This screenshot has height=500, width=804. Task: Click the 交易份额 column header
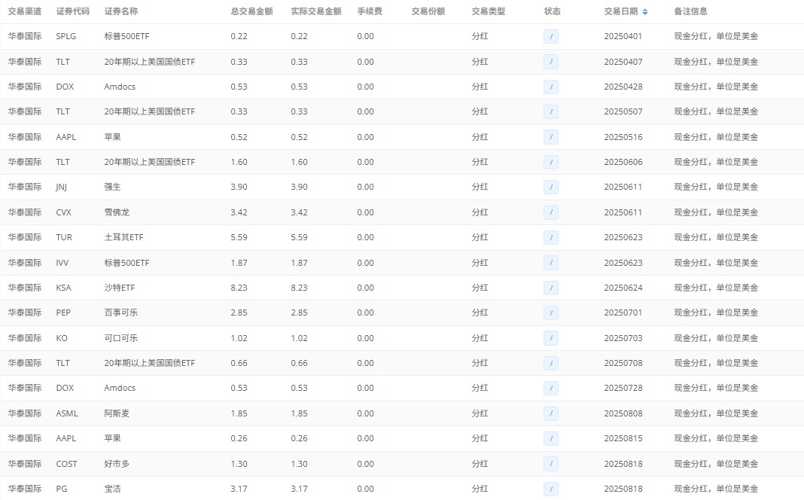428,11
